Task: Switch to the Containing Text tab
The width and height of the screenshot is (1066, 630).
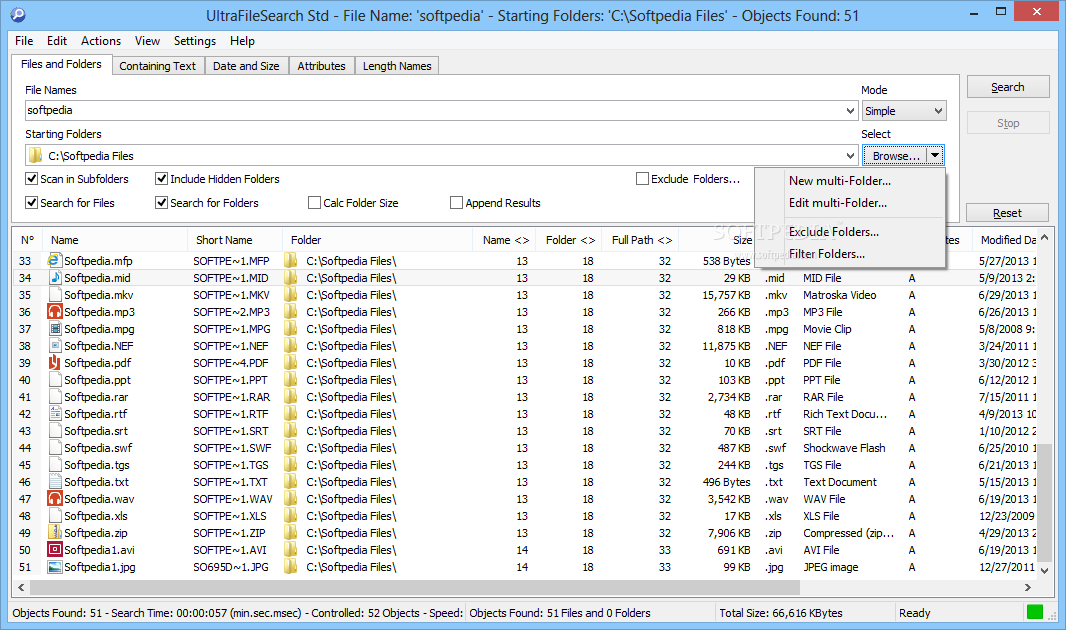Action: tap(158, 66)
